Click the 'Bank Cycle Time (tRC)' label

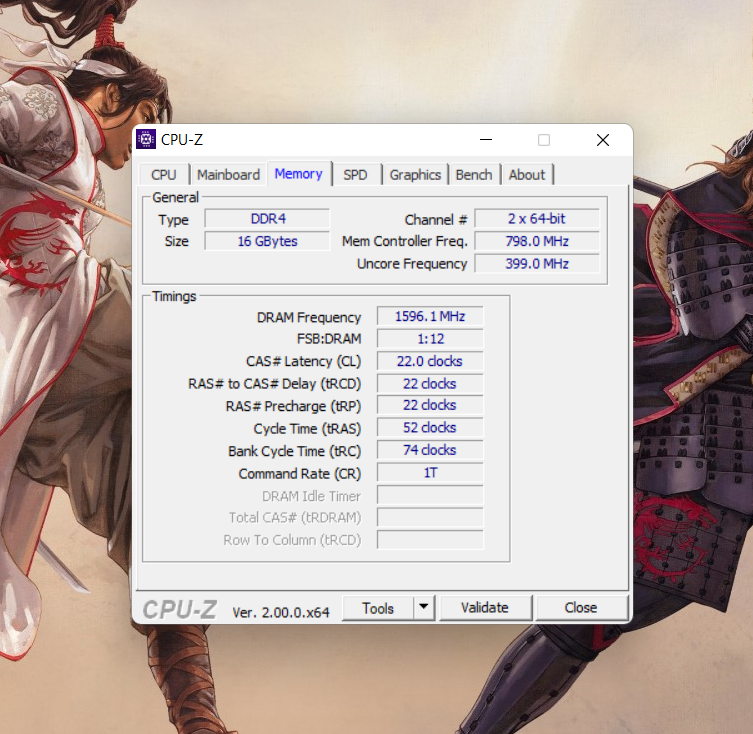294,451
